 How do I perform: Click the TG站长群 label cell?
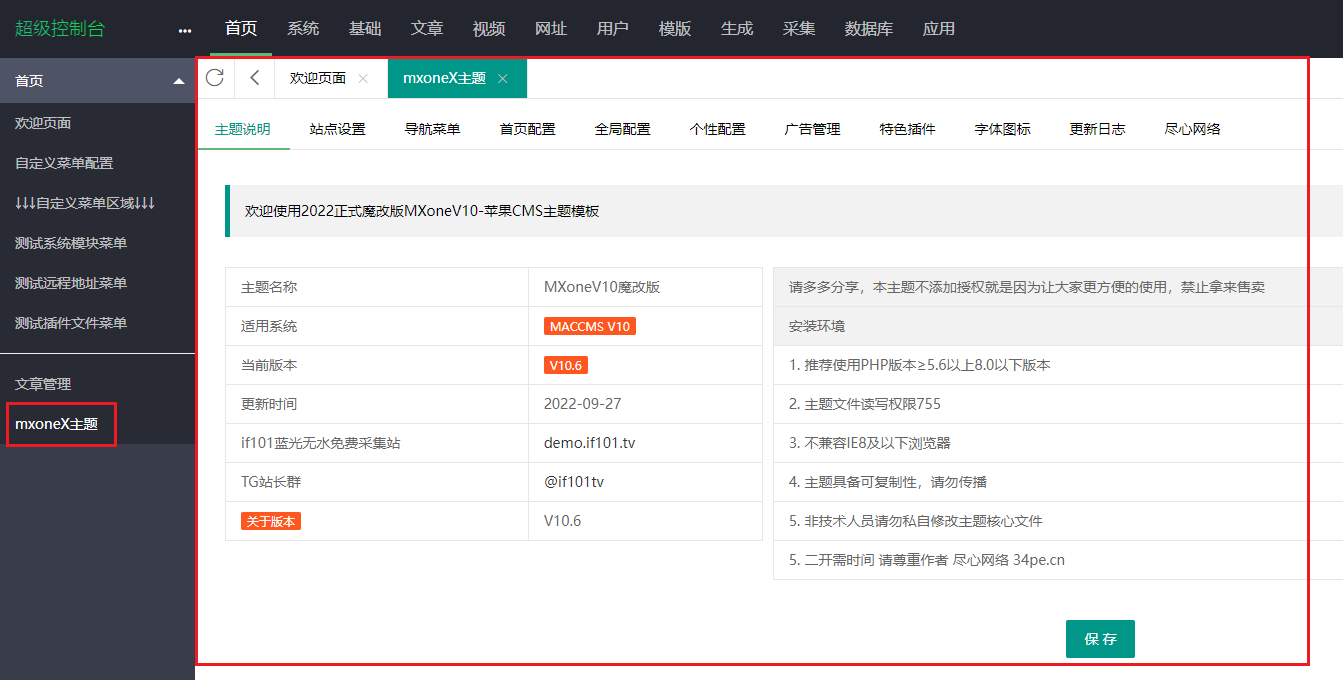coord(377,482)
